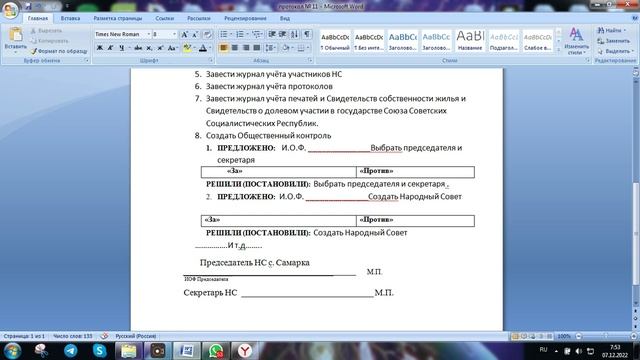
Task: Toggle superscript formatting
Action: click(x=160, y=48)
